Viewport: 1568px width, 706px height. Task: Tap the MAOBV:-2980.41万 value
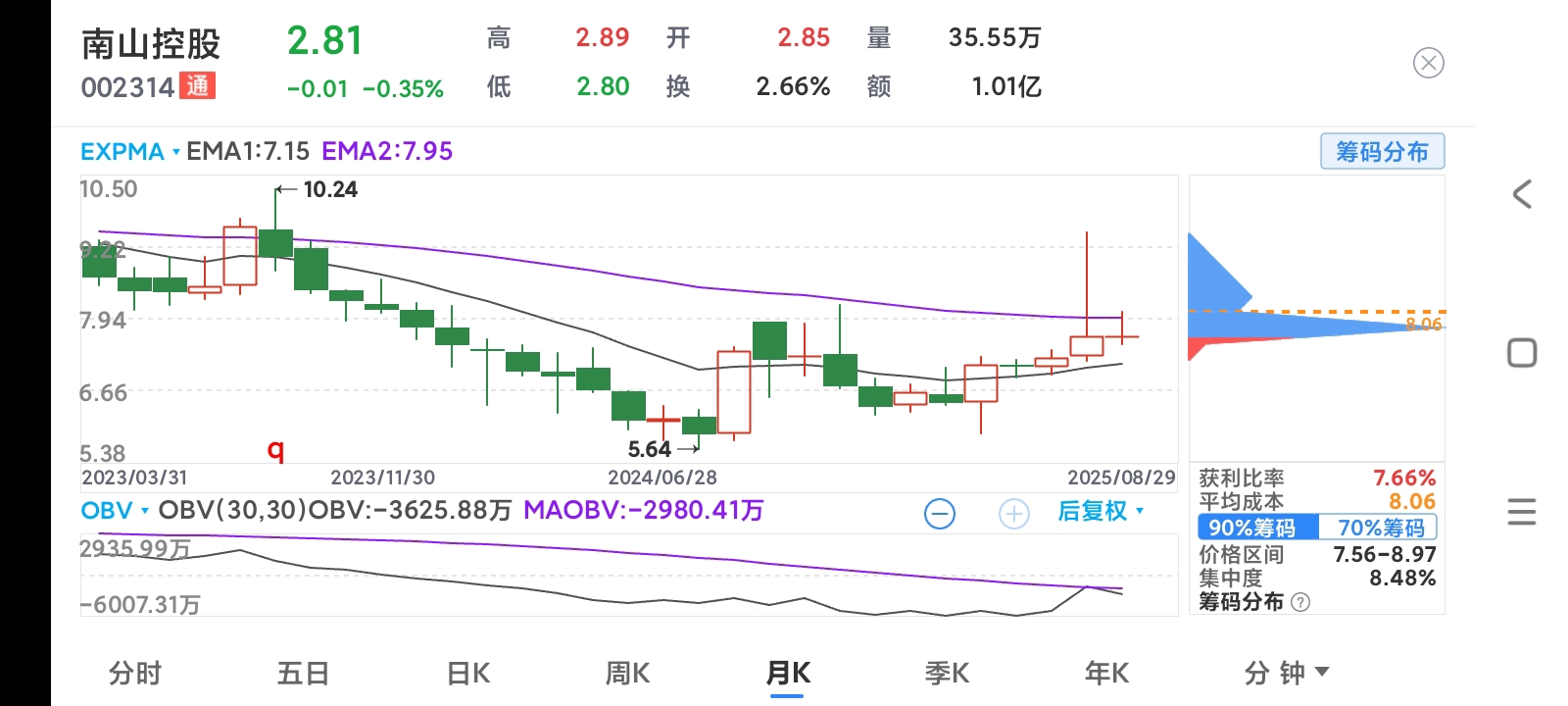point(643,511)
